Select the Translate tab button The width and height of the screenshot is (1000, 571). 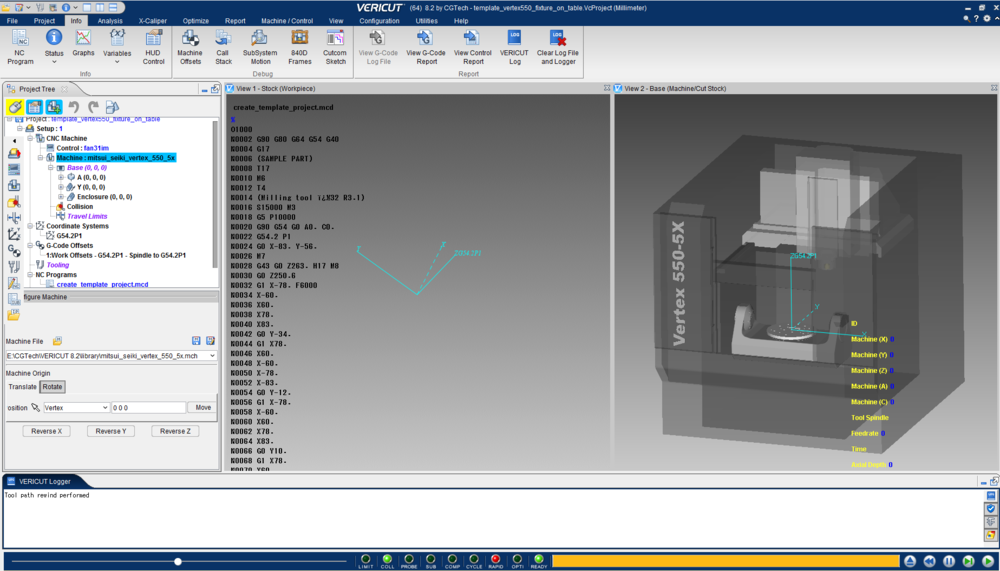pos(22,387)
